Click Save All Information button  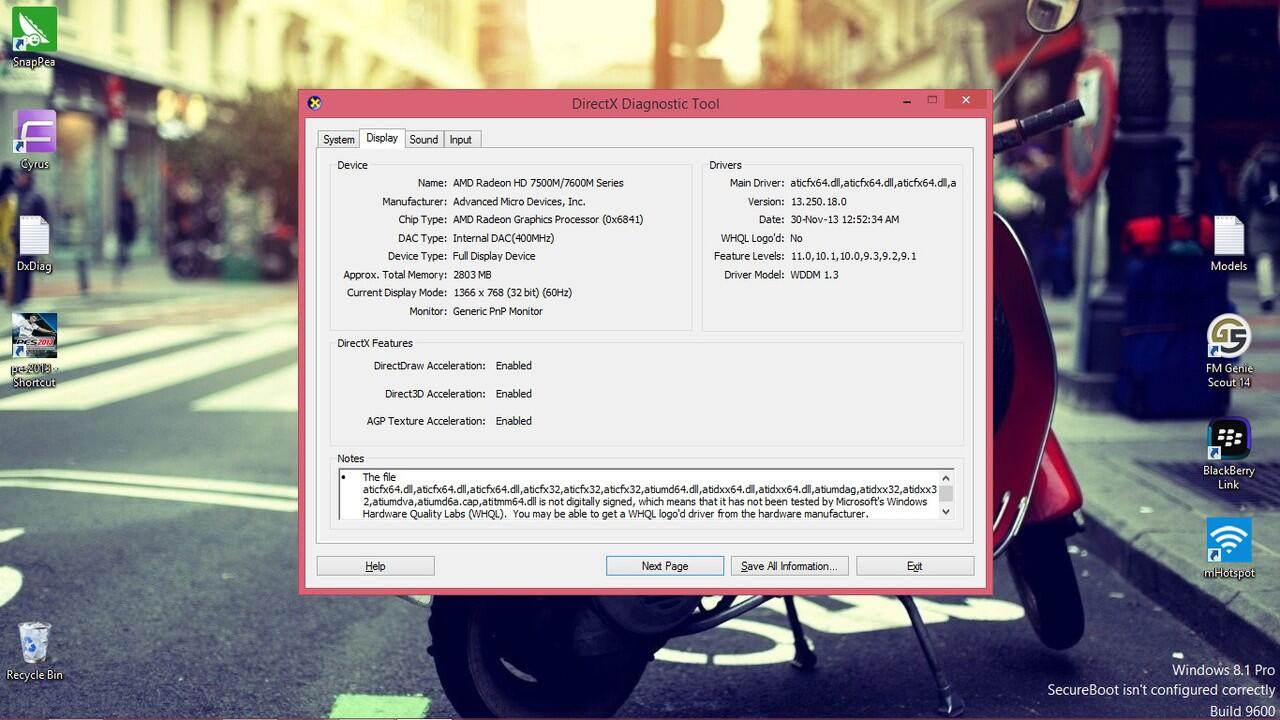[790, 566]
